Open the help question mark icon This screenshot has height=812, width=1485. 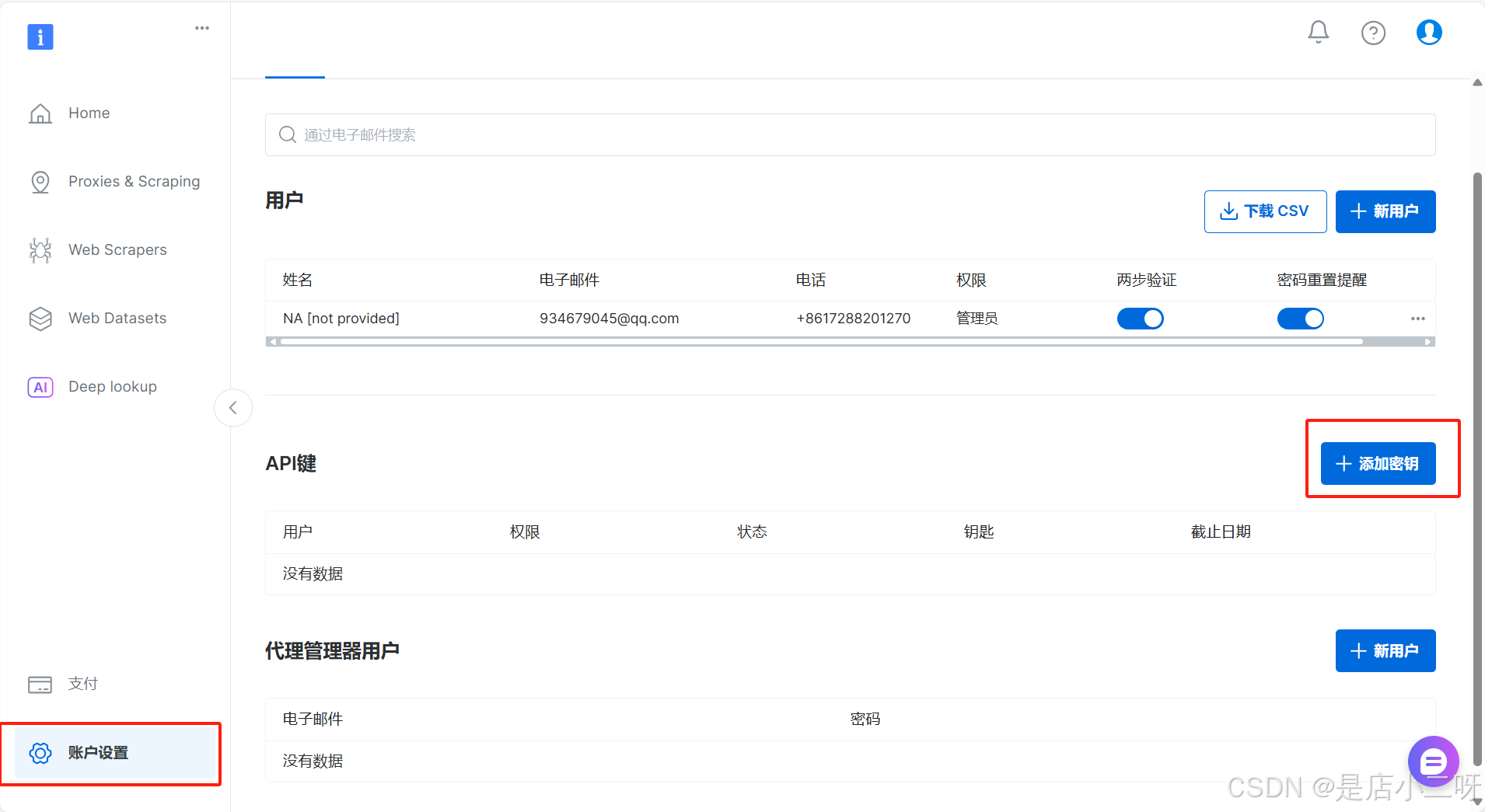(x=1373, y=33)
